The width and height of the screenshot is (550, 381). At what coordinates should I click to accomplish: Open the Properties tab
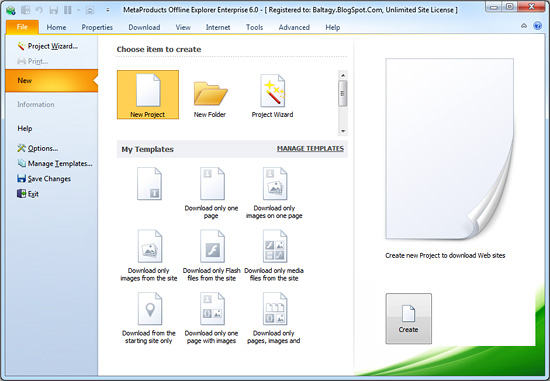click(x=97, y=27)
